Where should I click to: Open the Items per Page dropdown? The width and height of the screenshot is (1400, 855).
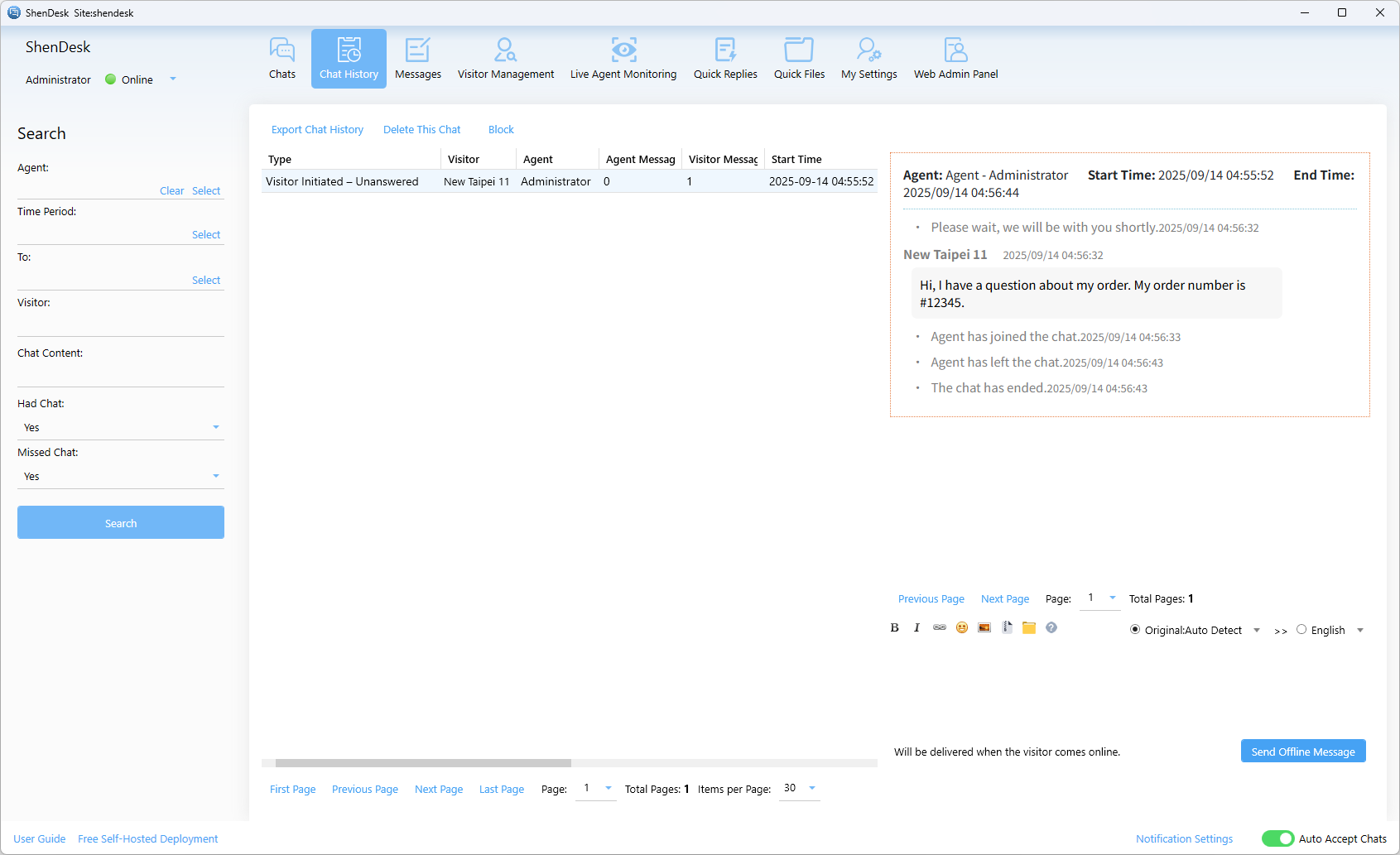[800, 788]
